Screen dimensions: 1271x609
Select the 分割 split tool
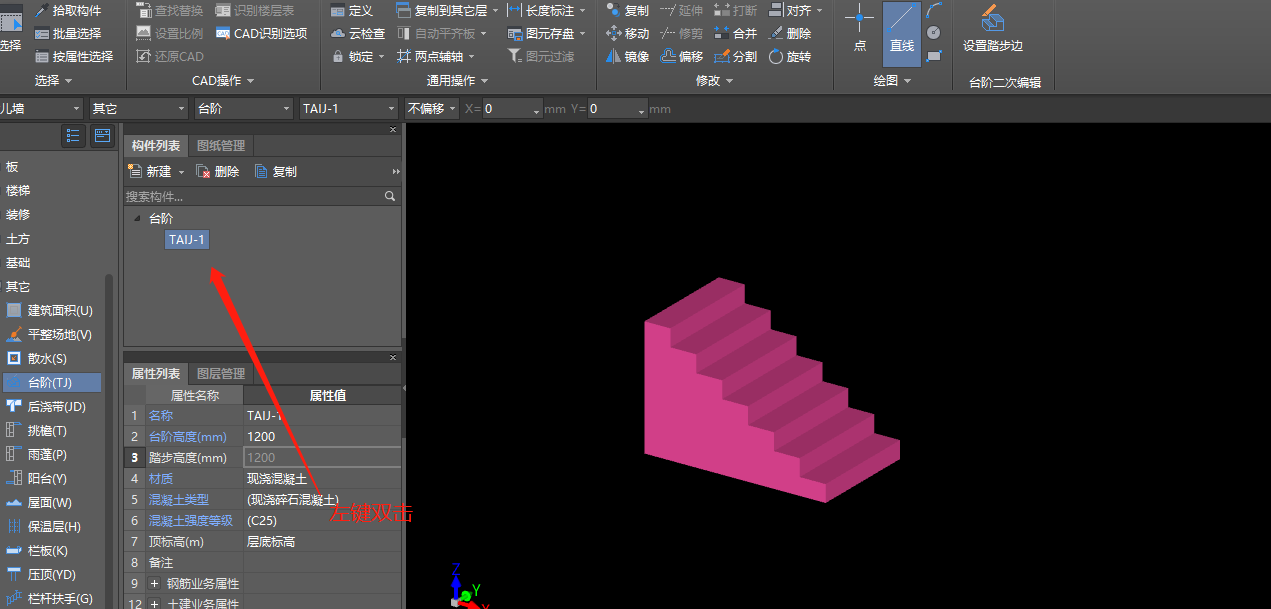(x=736, y=57)
